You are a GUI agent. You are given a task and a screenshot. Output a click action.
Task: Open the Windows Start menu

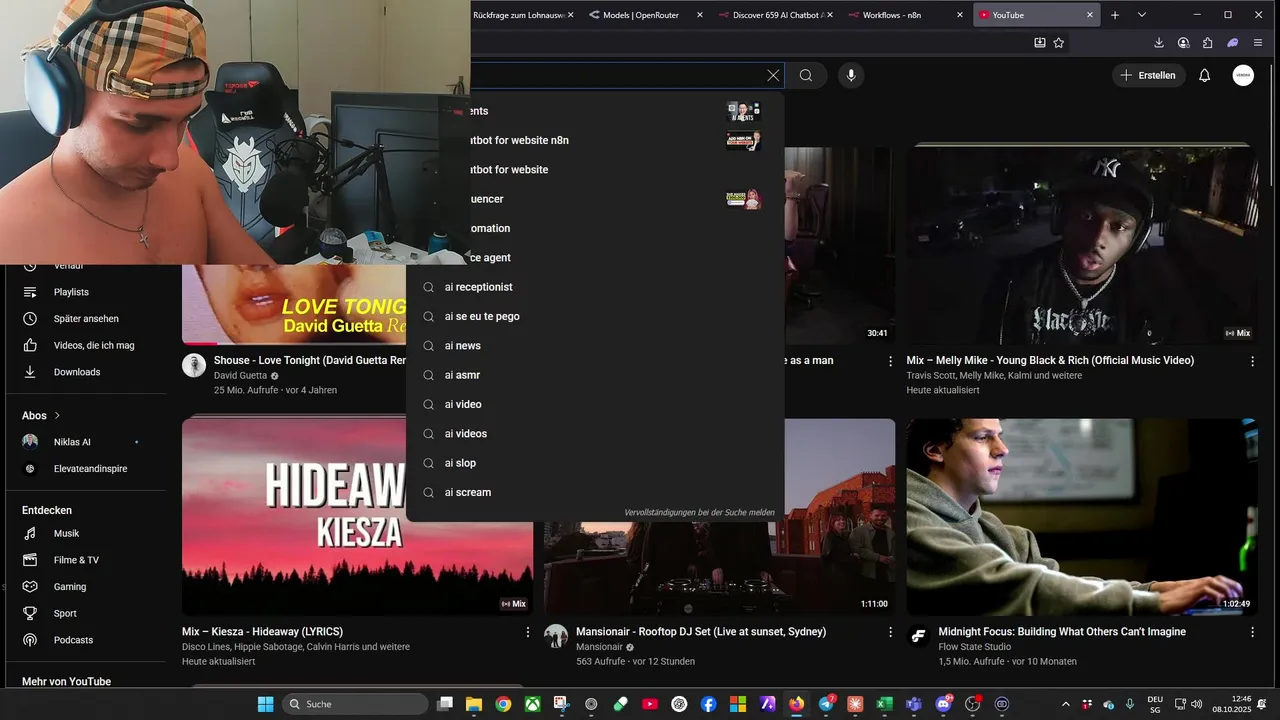[266, 704]
